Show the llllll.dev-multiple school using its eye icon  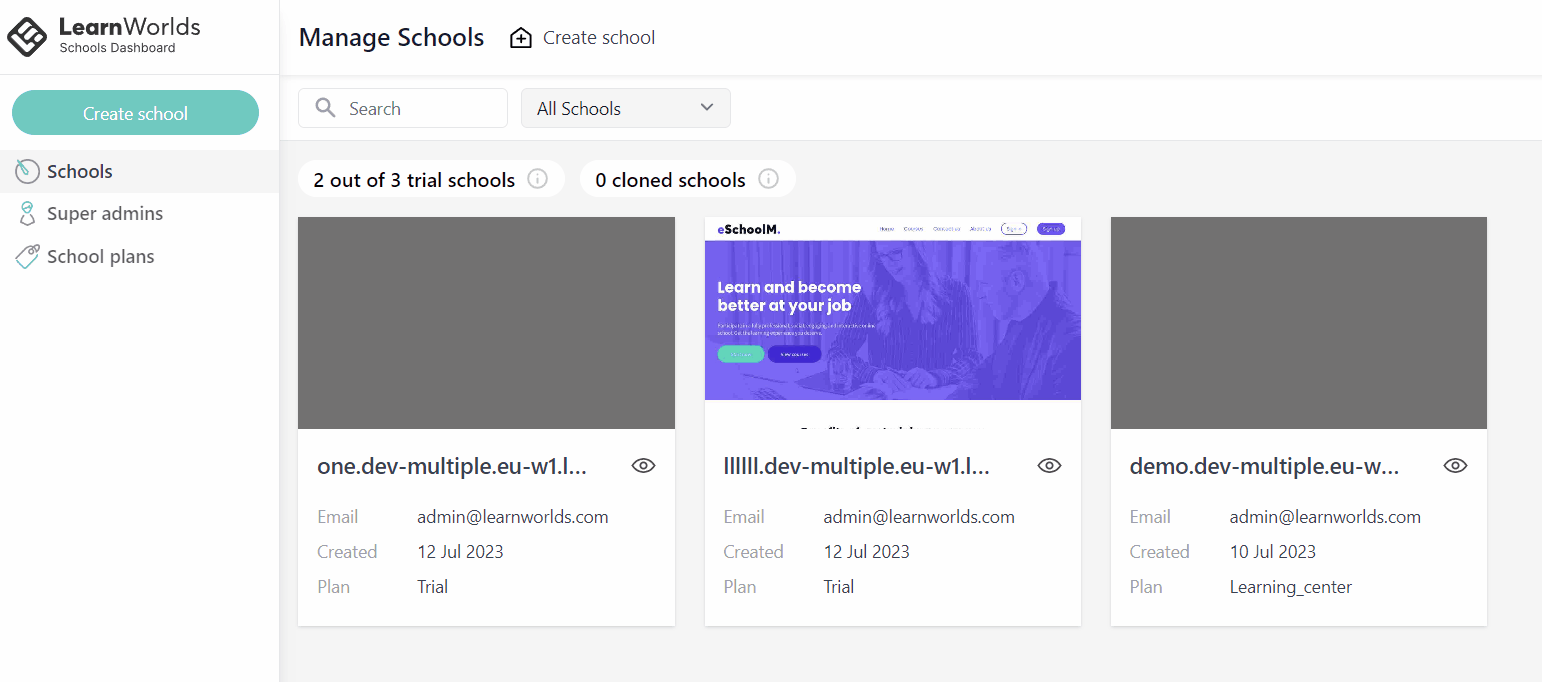(x=1049, y=465)
